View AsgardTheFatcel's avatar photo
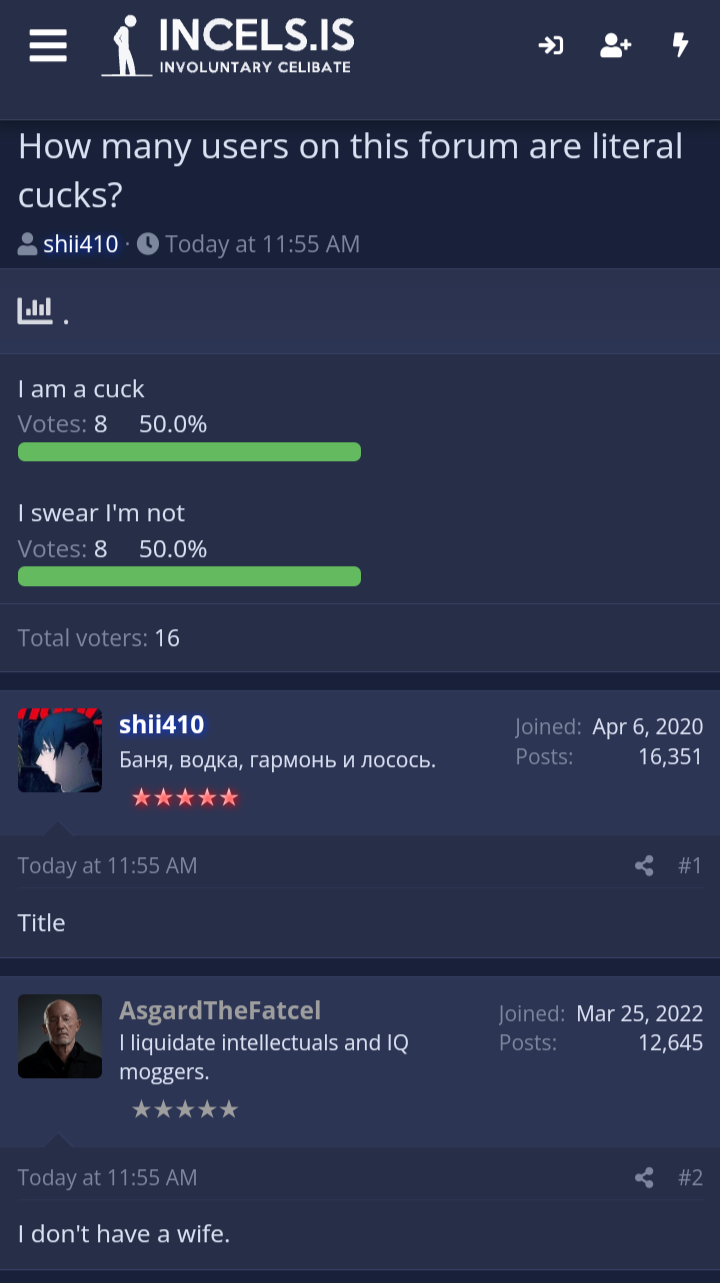Screen dimensions: 720x1283 pyautogui.click(x=60, y=1036)
